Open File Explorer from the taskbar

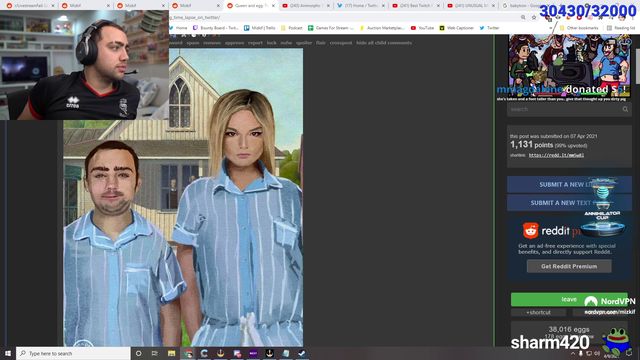point(171,353)
